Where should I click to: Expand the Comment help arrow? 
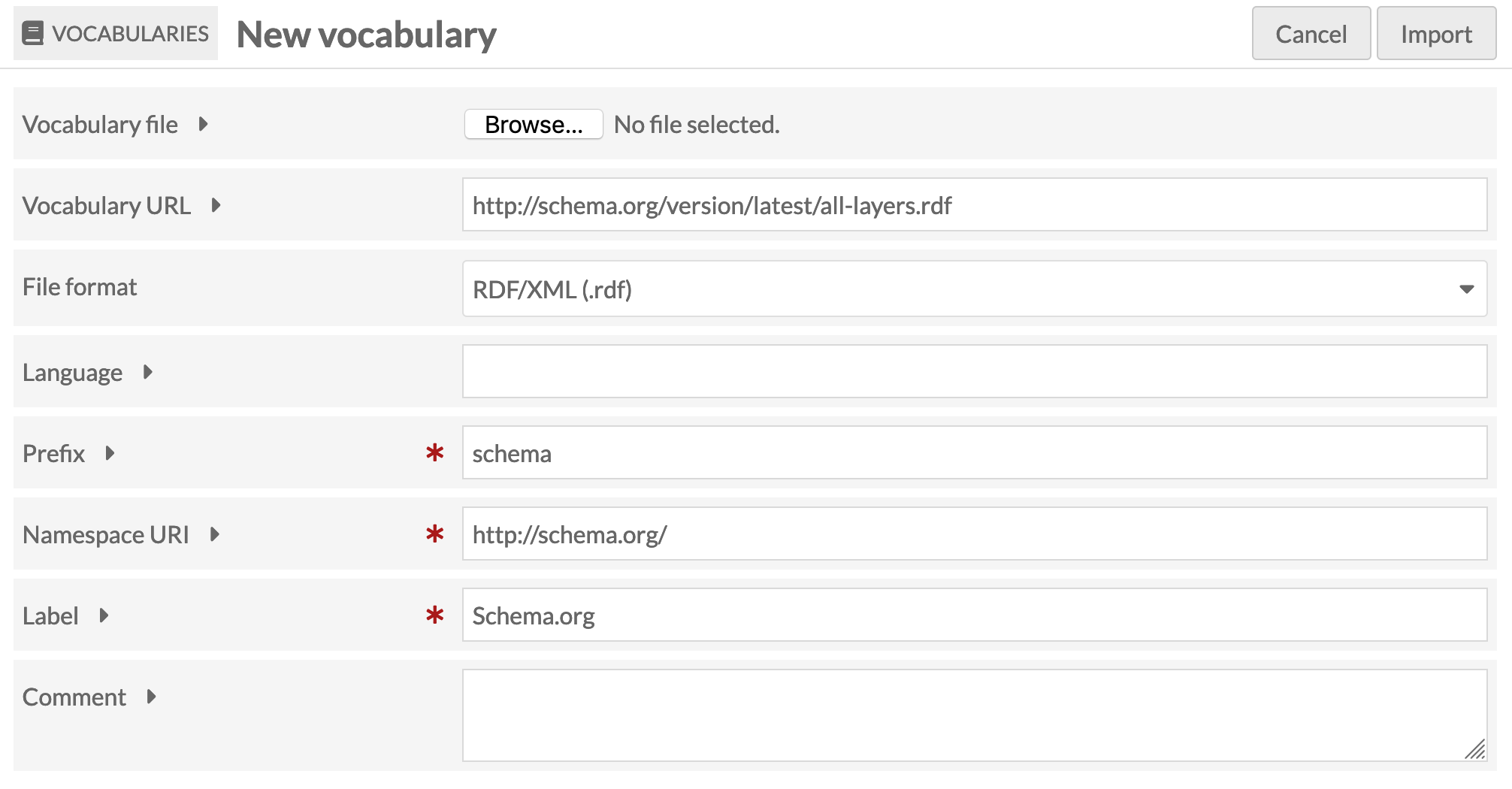coord(151,697)
